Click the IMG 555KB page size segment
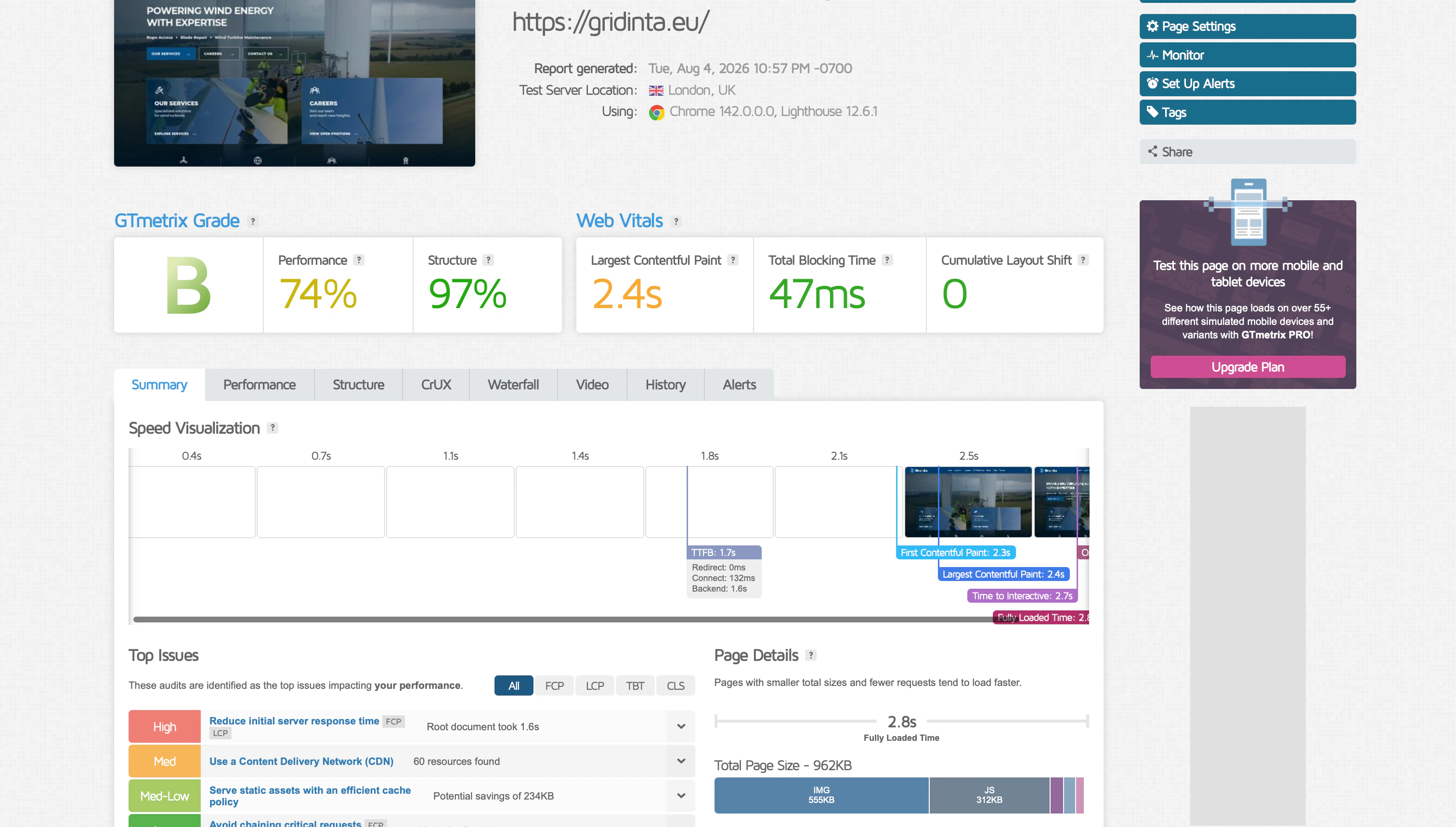1456x827 pixels. click(821, 795)
